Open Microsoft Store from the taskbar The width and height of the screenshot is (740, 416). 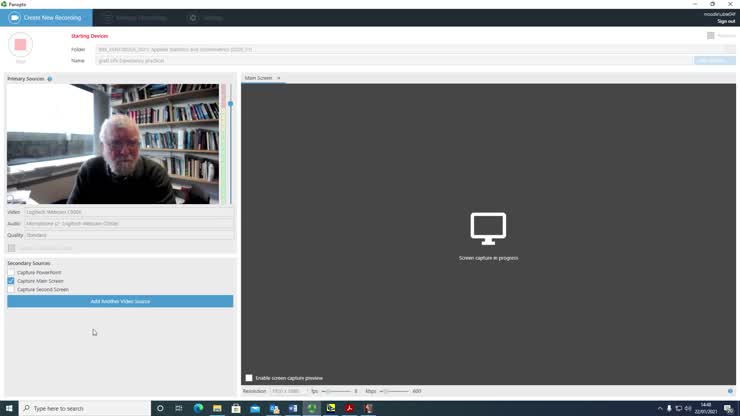point(236,408)
